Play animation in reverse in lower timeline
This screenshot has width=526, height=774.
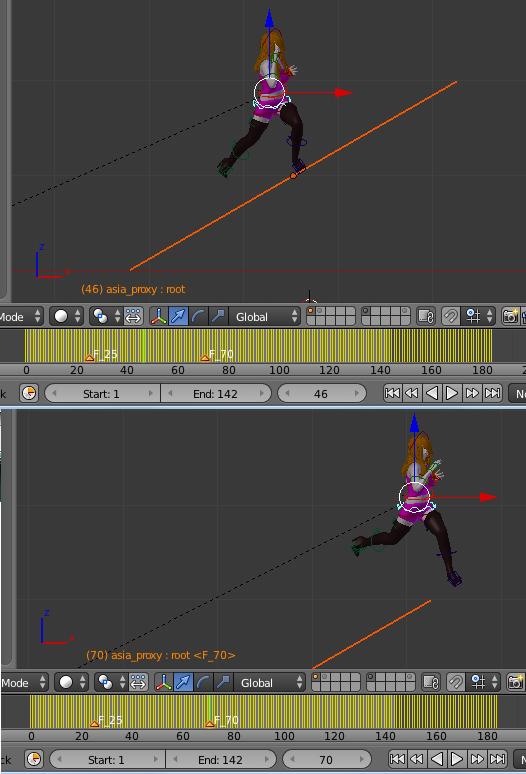tap(437, 759)
